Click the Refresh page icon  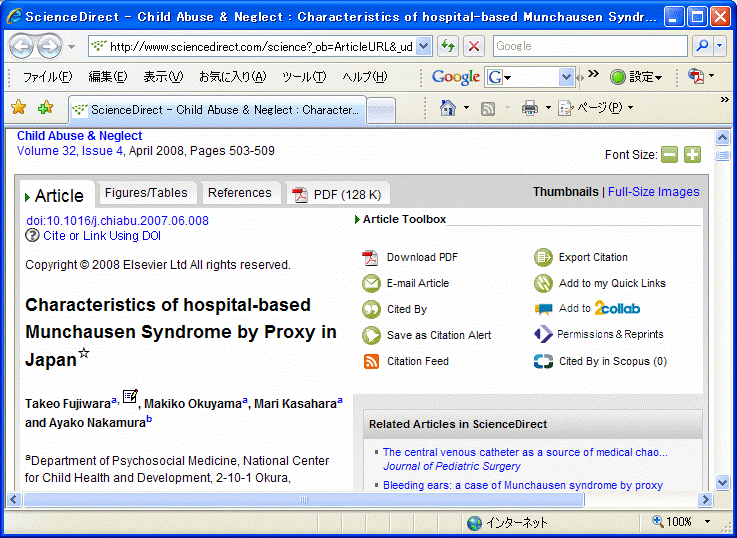[x=448, y=46]
